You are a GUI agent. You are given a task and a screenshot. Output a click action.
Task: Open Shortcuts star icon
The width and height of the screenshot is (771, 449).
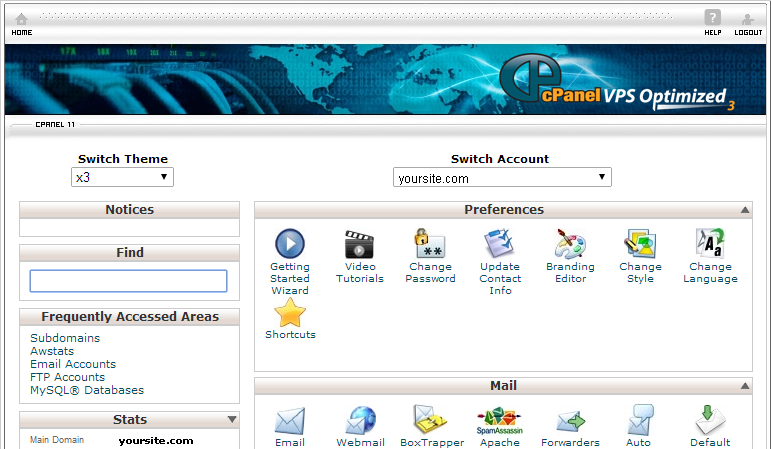point(290,313)
